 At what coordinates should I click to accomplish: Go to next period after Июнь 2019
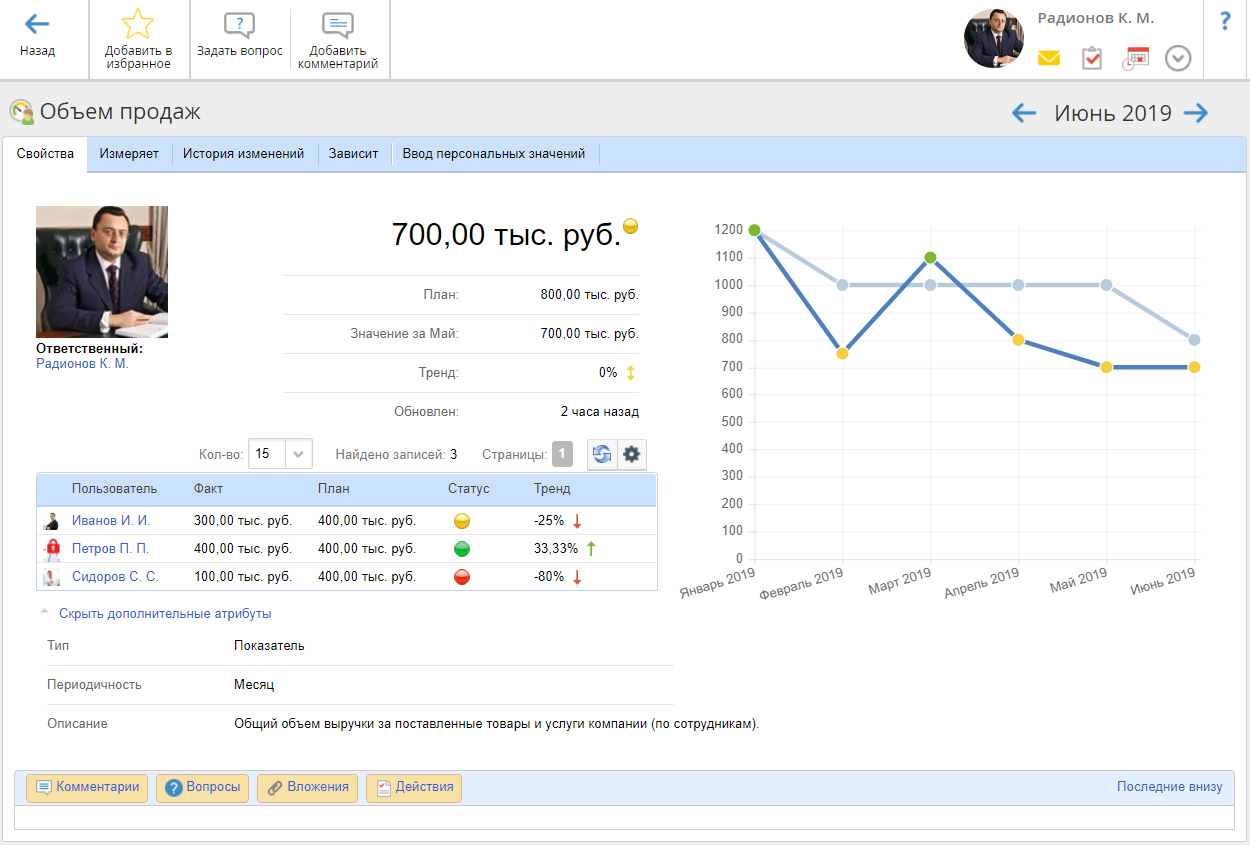[1196, 113]
